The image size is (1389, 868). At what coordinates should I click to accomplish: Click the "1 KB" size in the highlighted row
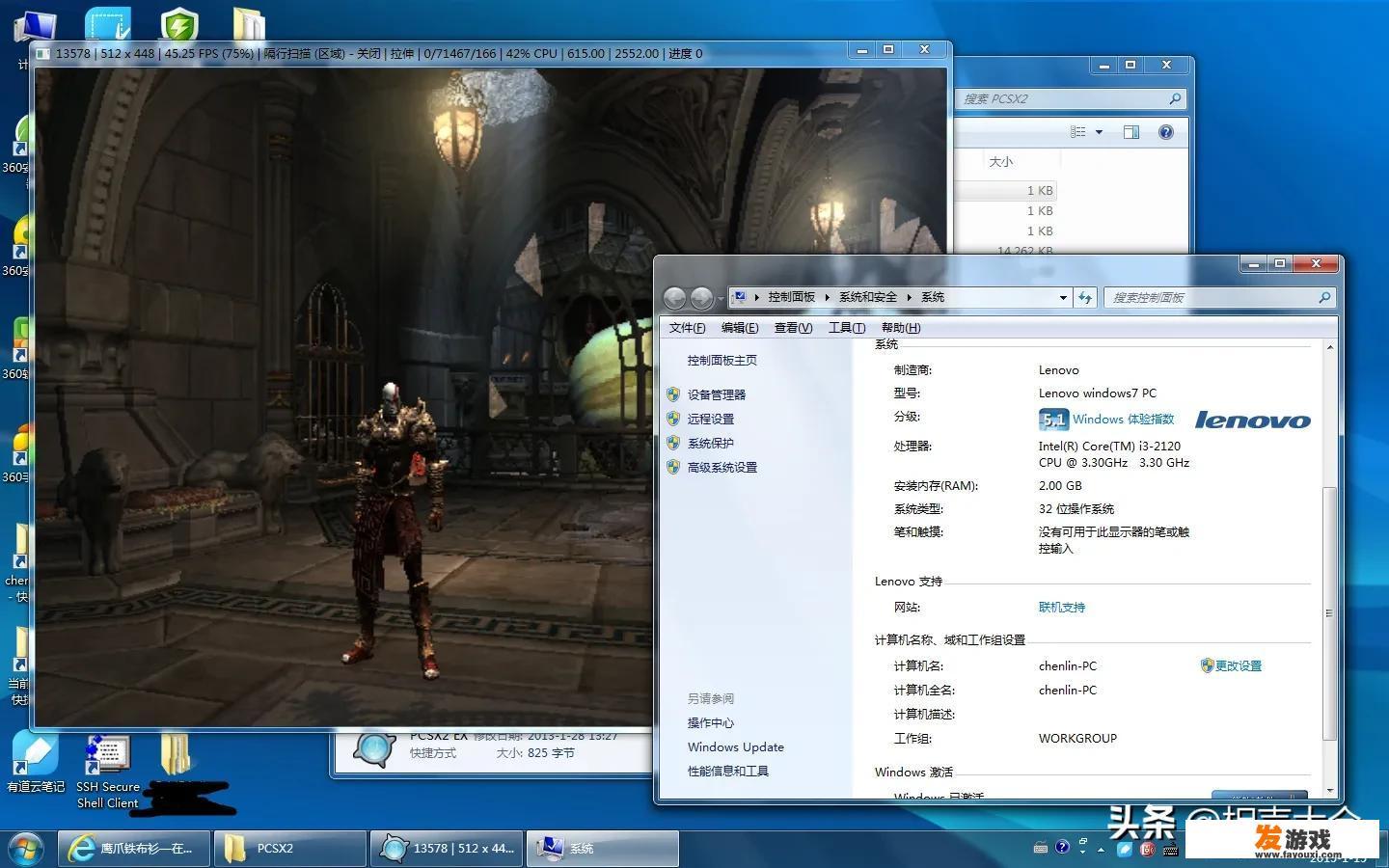click(1040, 191)
